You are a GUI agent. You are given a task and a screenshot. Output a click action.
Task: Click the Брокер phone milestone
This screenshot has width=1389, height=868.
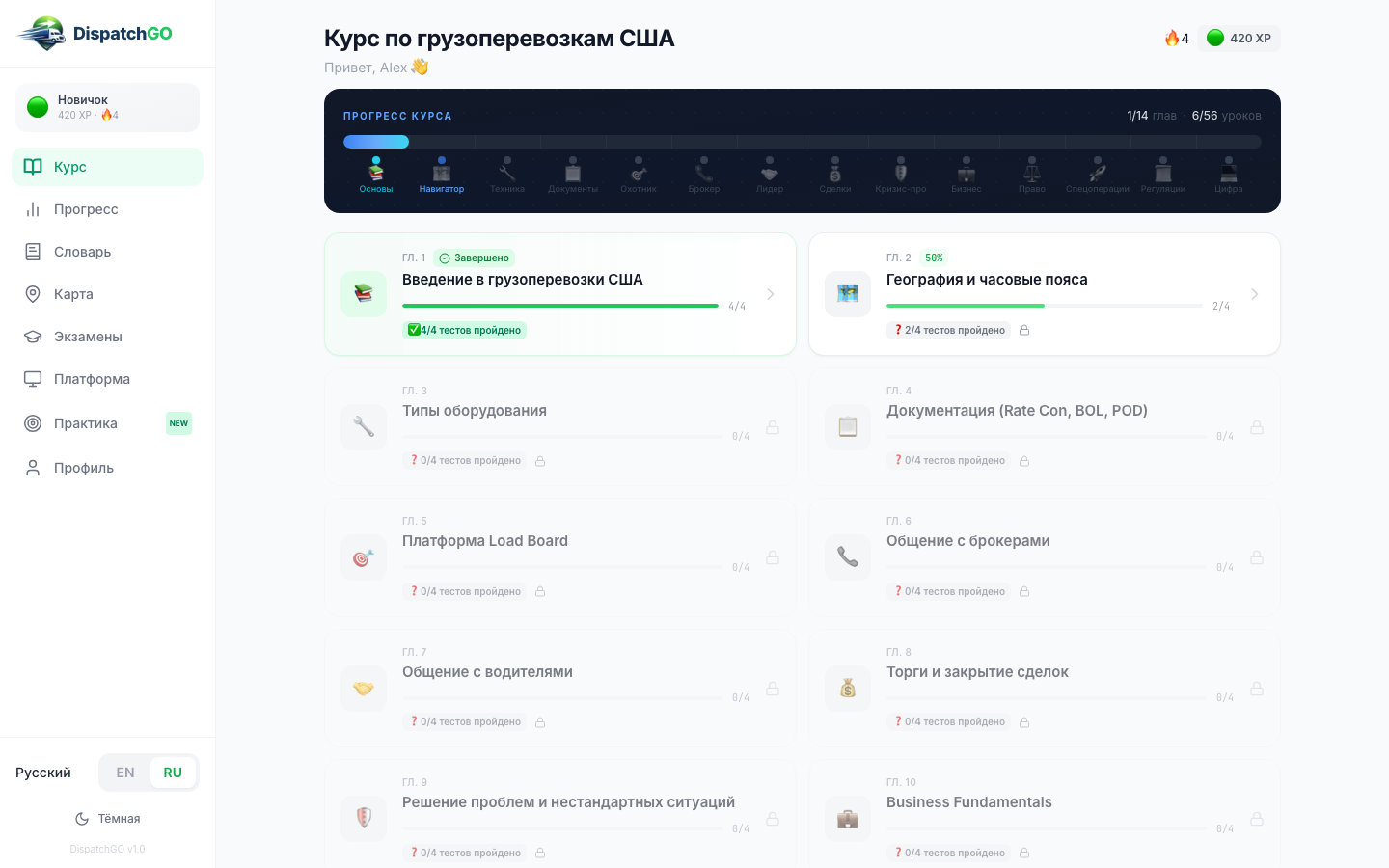(x=704, y=176)
